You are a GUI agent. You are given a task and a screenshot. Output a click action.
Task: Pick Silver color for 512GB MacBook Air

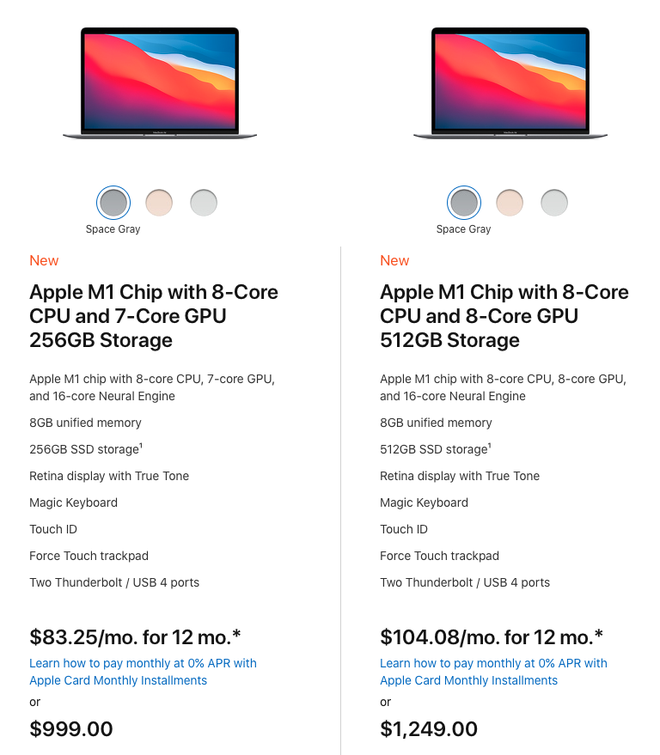coord(554,203)
